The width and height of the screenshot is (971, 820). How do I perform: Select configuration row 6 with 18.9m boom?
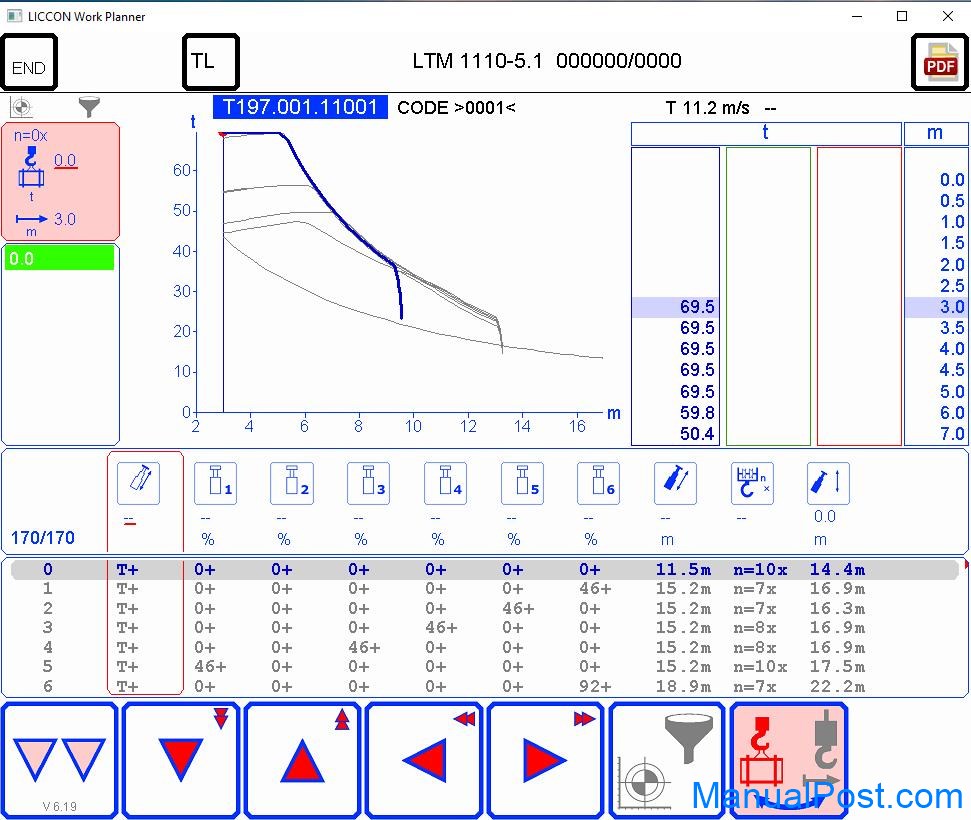point(486,687)
